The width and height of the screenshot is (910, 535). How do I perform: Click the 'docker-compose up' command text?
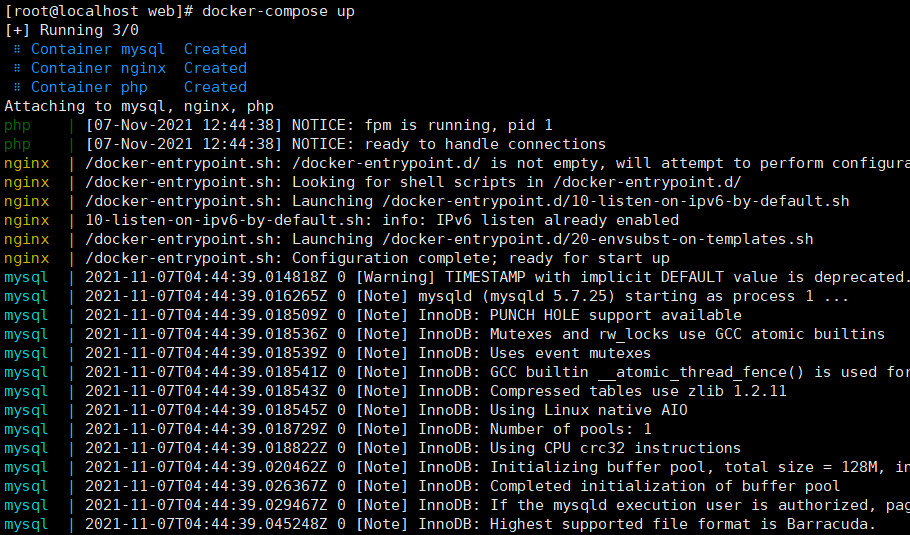pos(278,12)
